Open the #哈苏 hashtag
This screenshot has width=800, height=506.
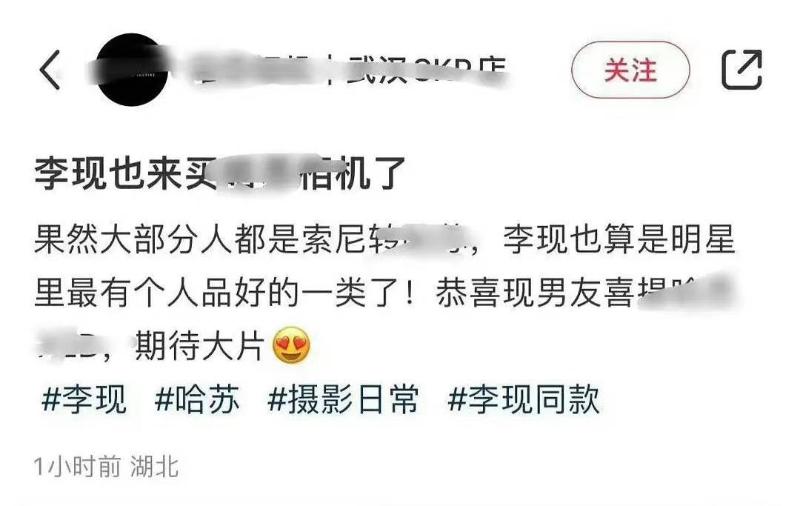tap(197, 398)
